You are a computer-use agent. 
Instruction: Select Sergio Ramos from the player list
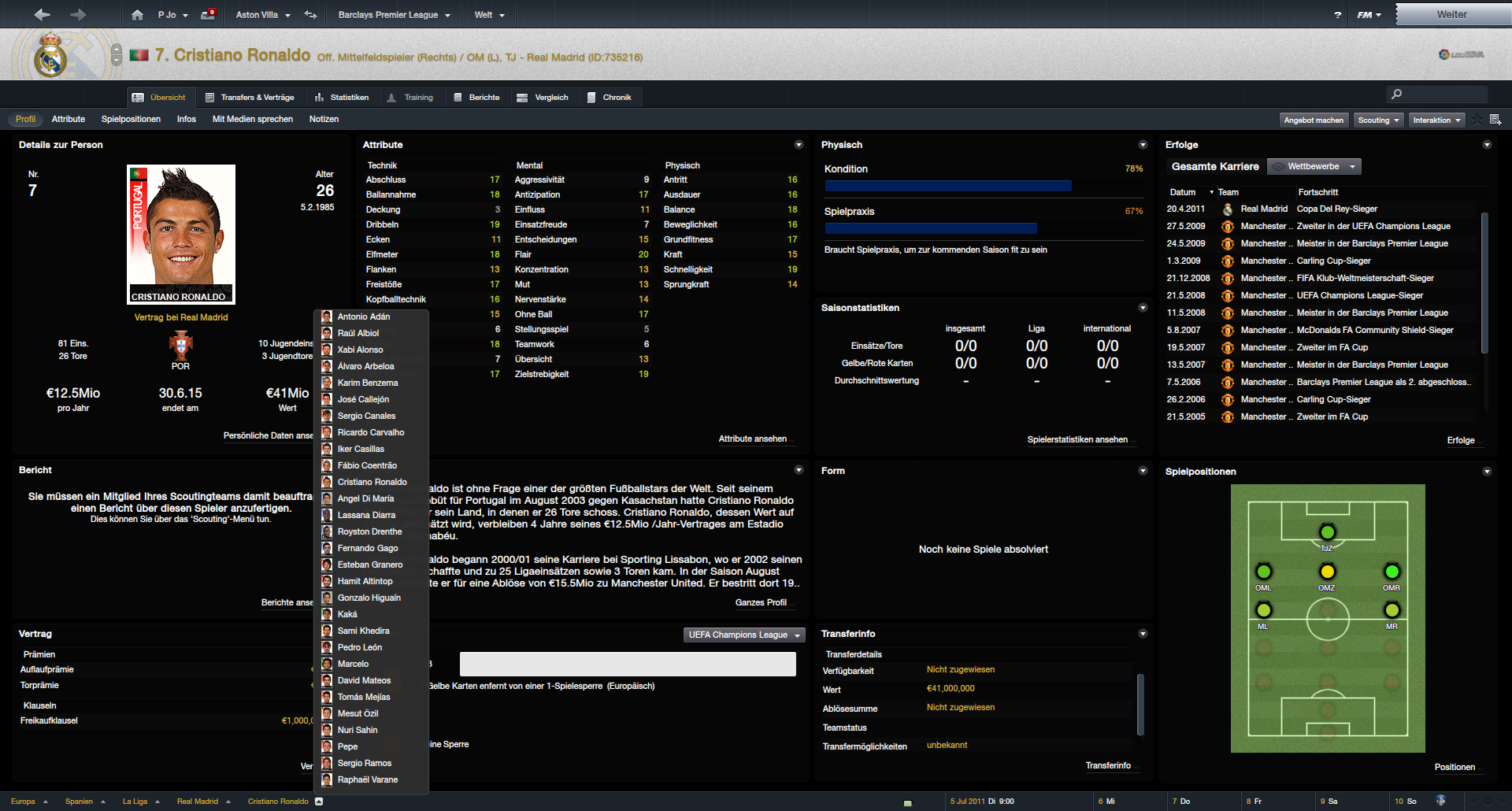click(x=365, y=763)
